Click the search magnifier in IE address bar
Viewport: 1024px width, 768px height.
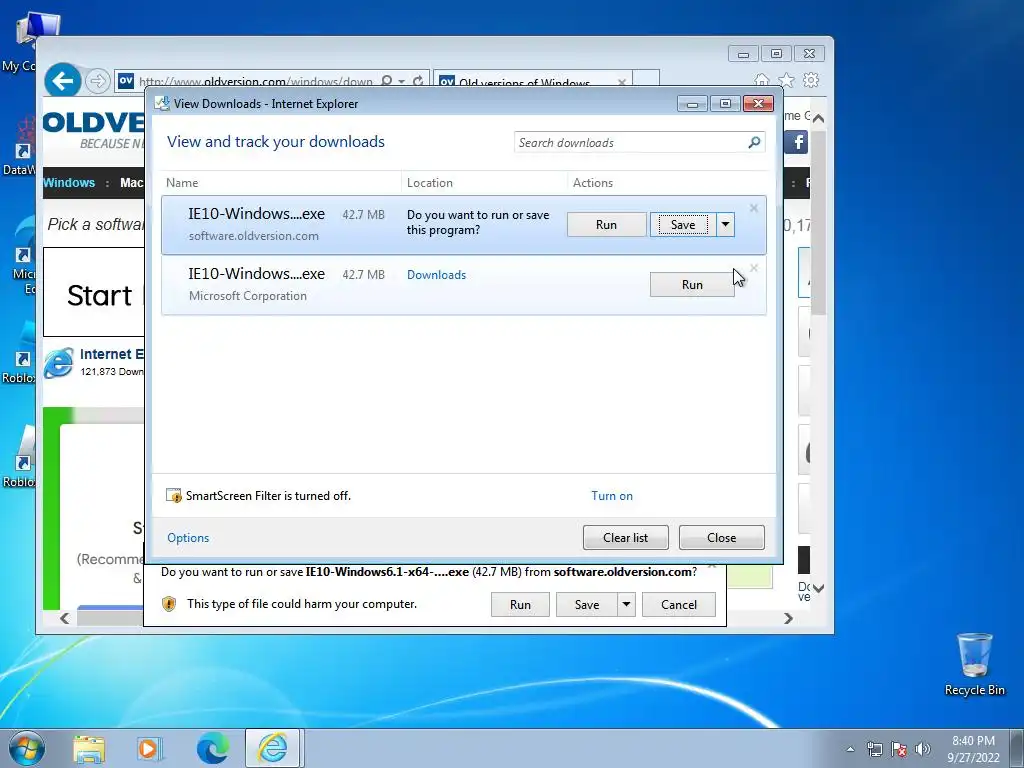point(387,81)
